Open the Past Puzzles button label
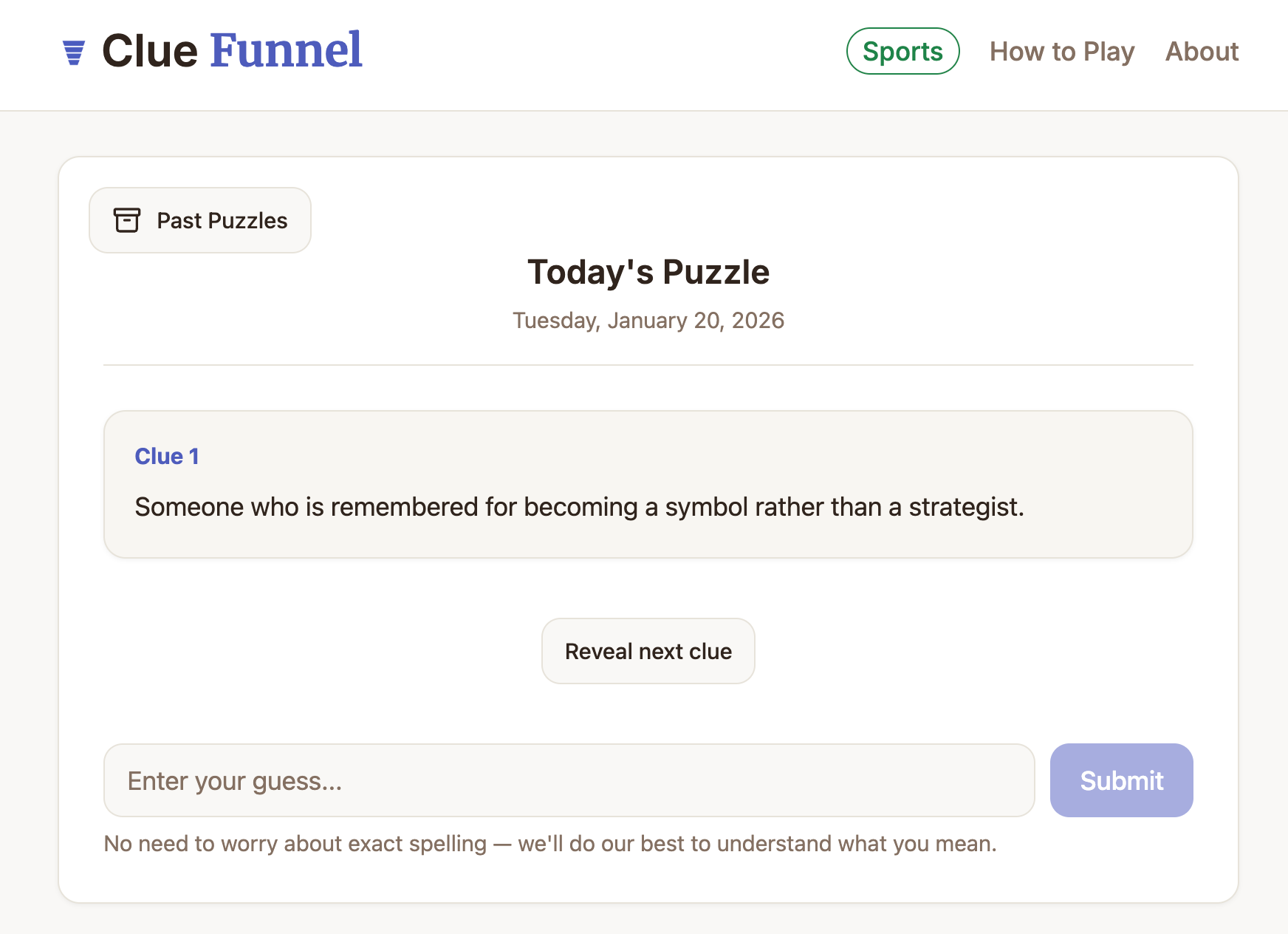 [222, 220]
